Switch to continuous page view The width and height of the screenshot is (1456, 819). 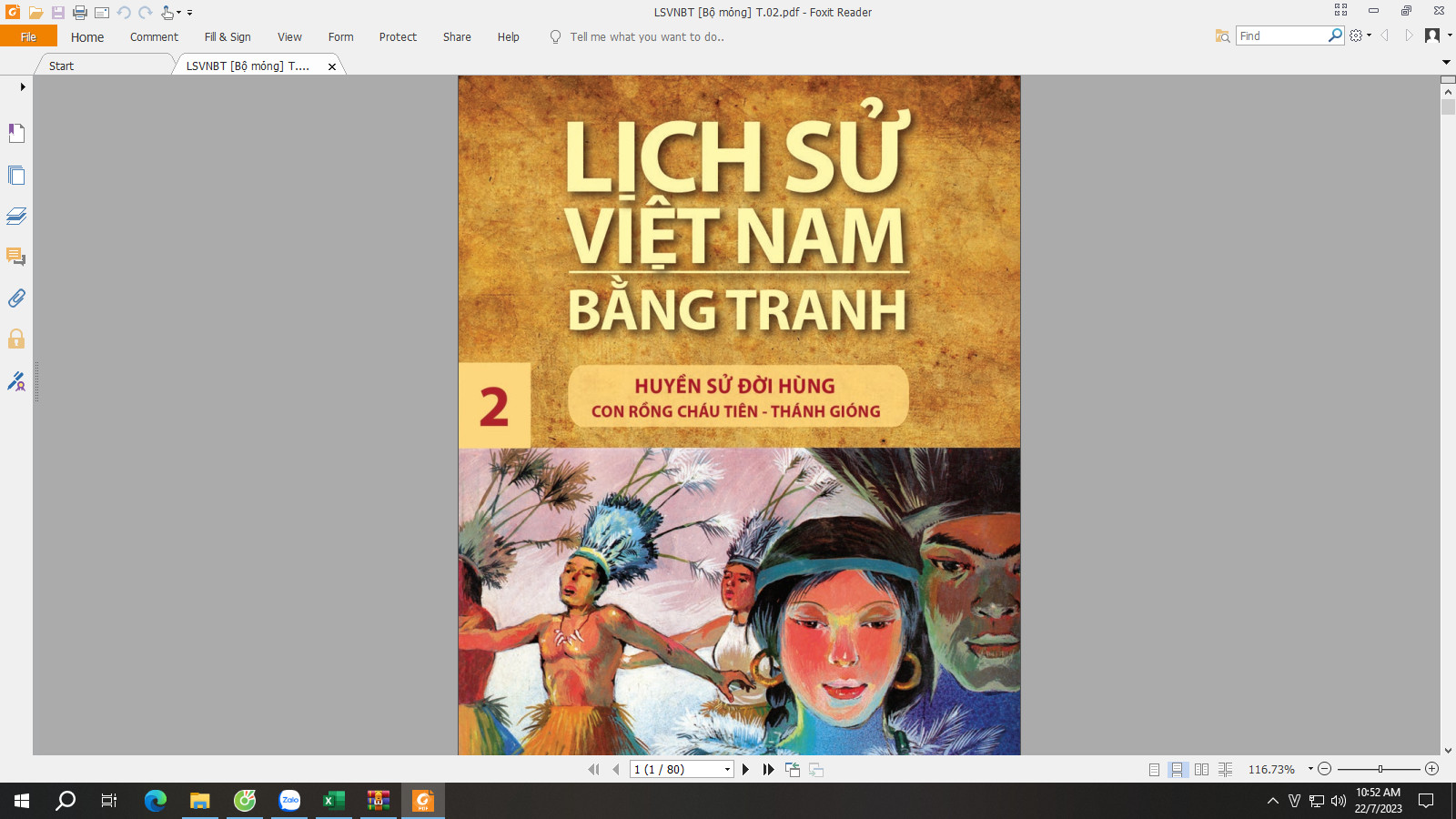tap(1178, 770)
